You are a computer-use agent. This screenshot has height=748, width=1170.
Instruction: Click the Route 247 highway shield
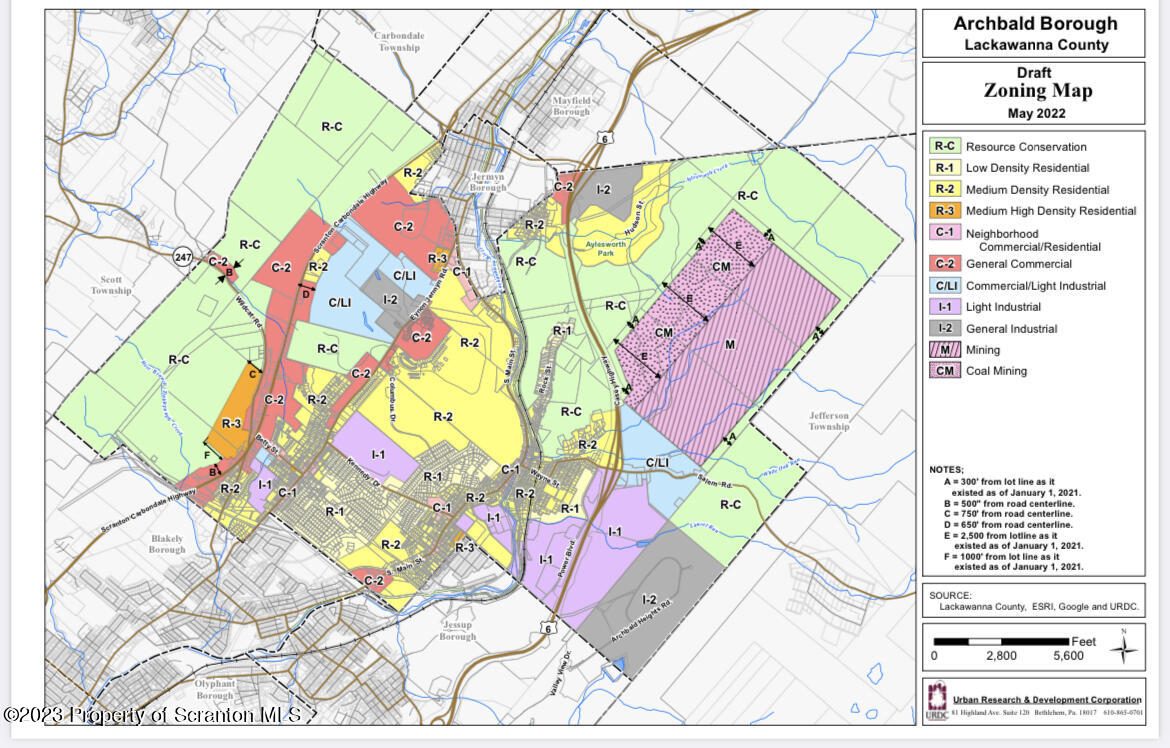click(182, 257)
